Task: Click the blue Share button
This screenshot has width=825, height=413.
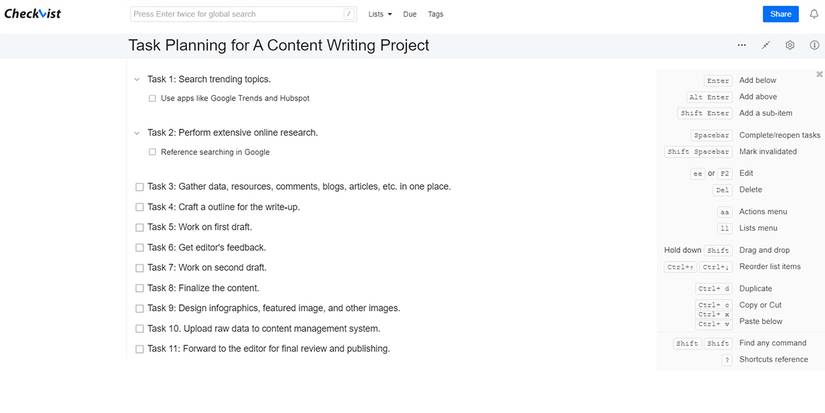Action: [x=781, y=14]
